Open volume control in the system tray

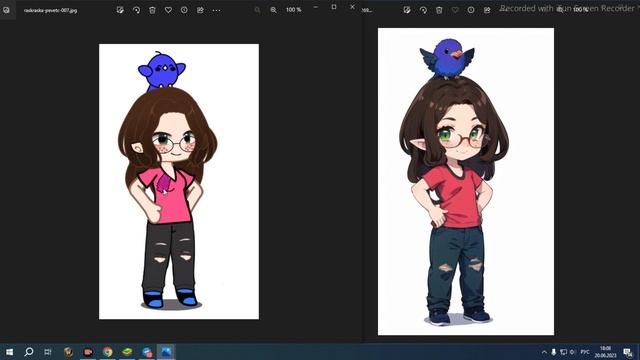click(572, 352)
